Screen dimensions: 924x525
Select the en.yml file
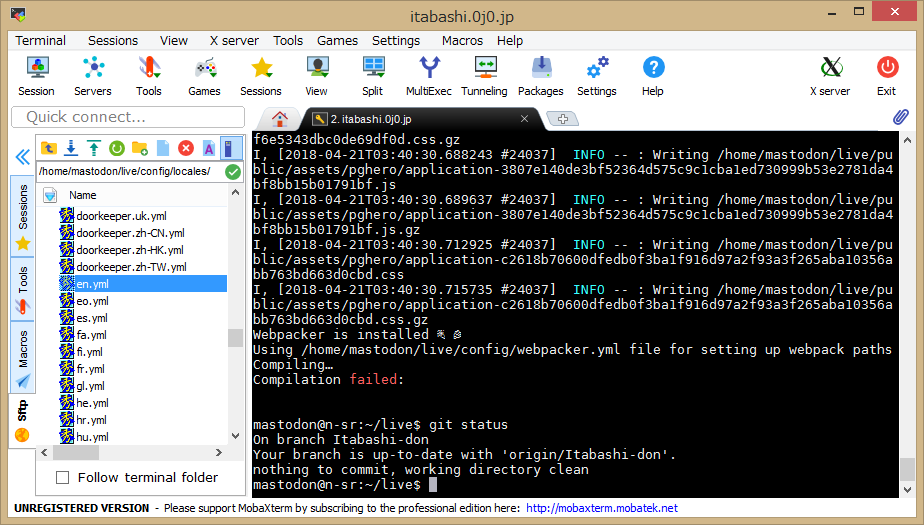click(x=93, y=284)
